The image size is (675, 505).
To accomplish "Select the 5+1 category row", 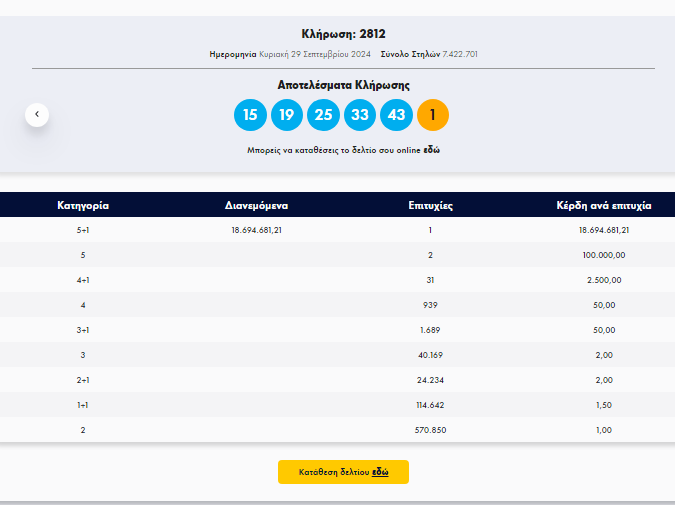I will click(338, 230).
